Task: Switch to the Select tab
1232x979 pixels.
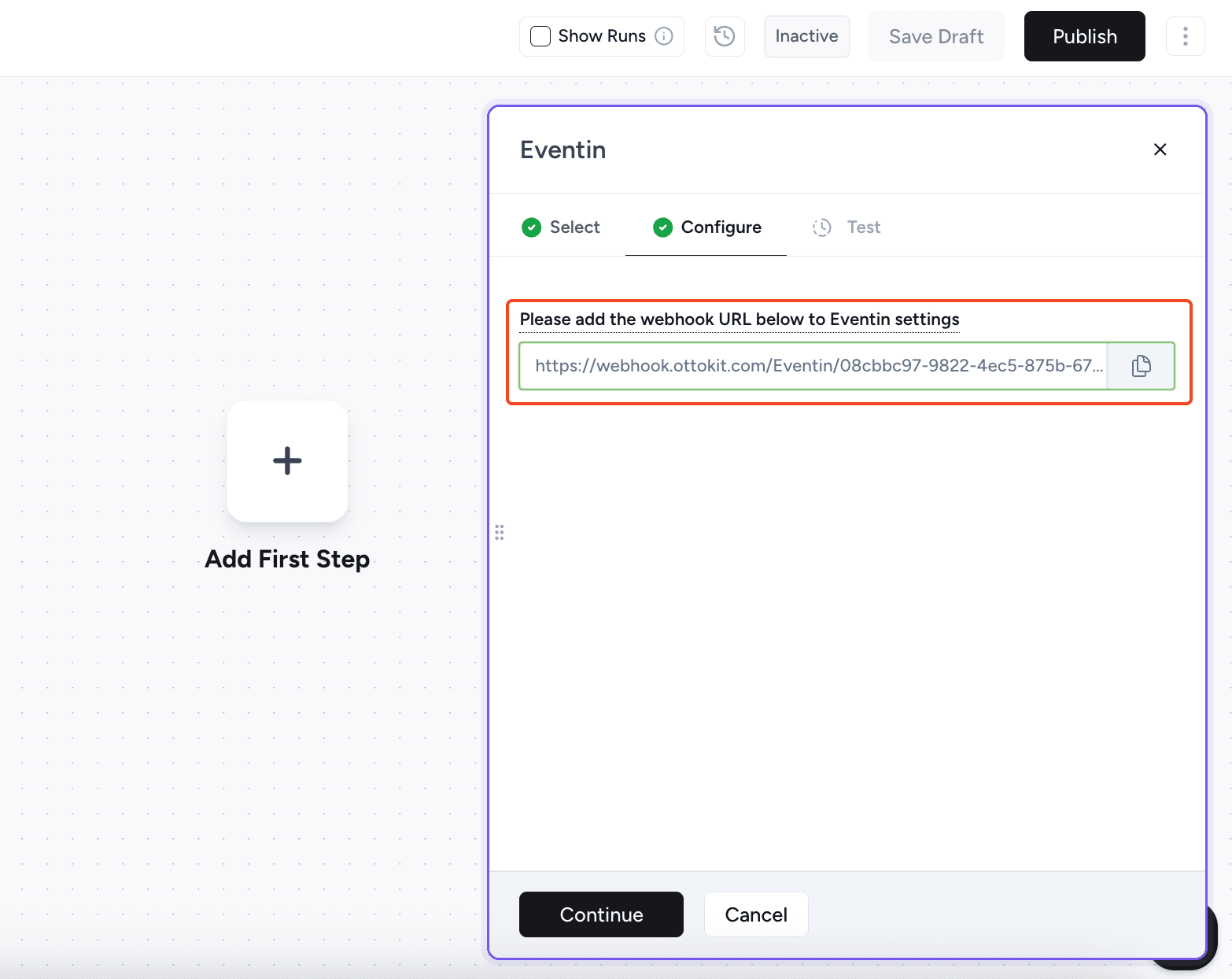Action: pyautogui.click(x=561, y=227)
